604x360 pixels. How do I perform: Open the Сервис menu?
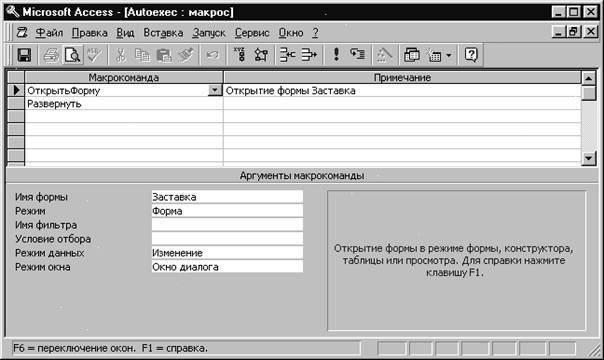point(252,33)
